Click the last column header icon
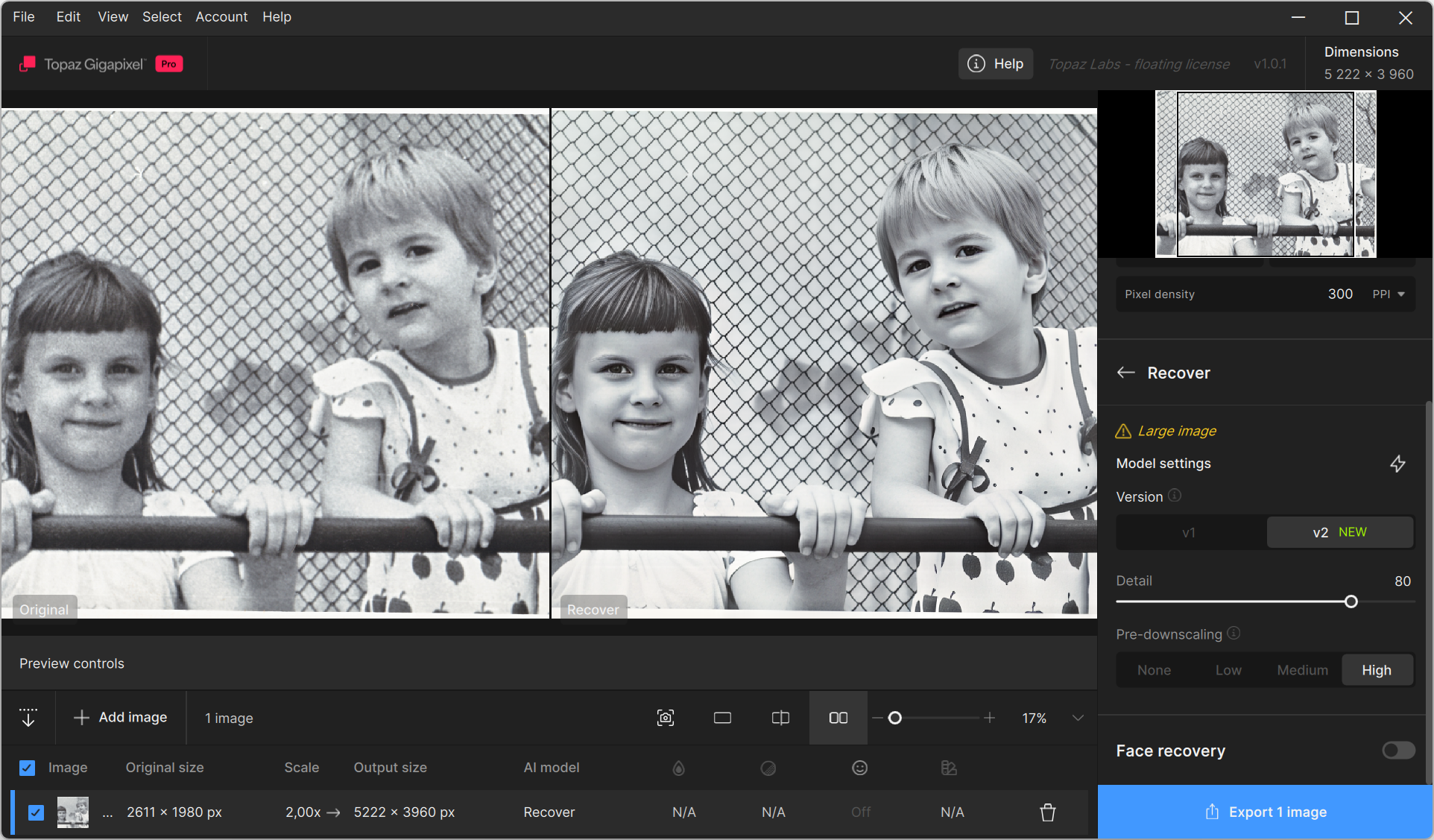The height and width of the screenshot is (840, 1434). coord(949,768)
